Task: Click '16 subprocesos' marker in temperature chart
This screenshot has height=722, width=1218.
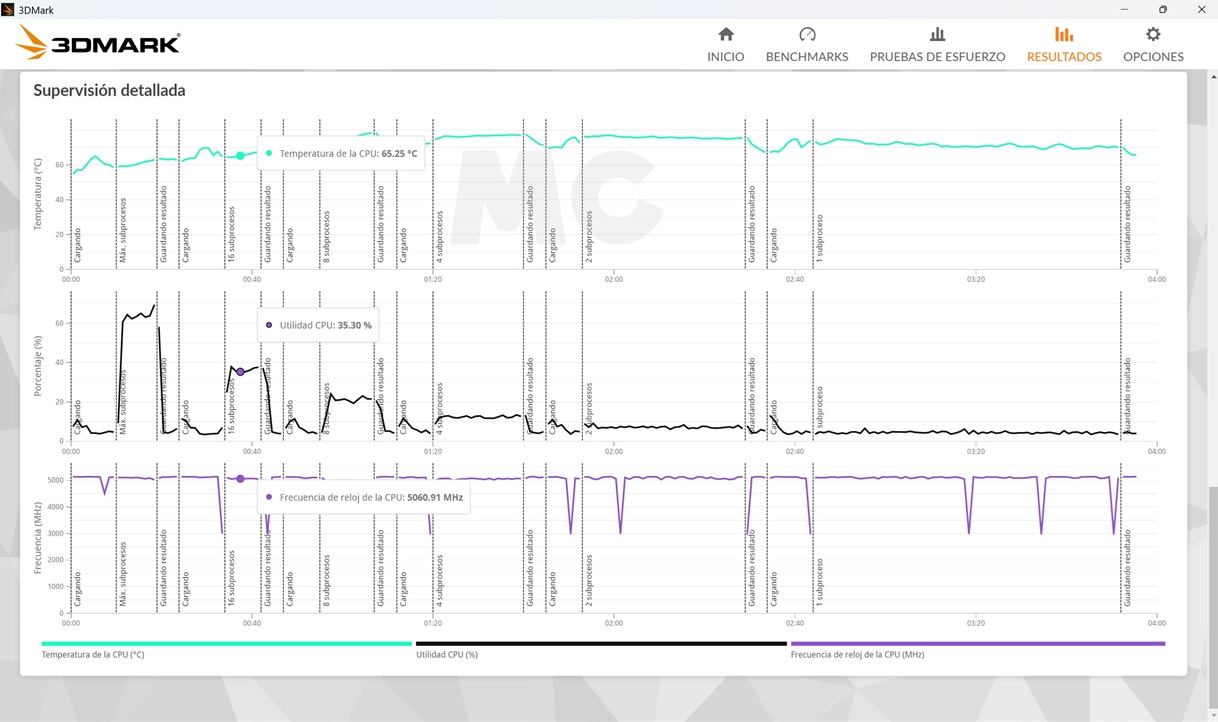Action: [x=231, y=236]
